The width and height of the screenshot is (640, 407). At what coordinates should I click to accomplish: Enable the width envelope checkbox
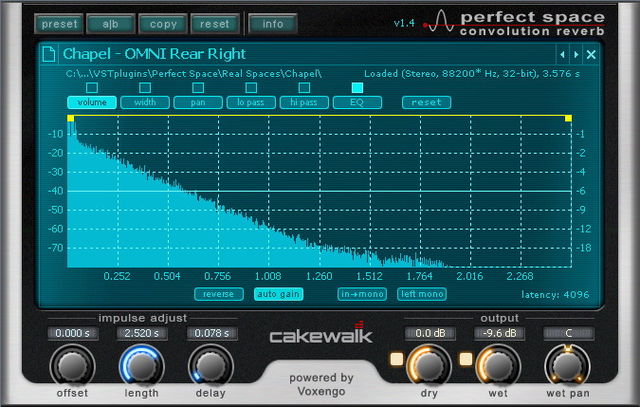tap(145, 88)
